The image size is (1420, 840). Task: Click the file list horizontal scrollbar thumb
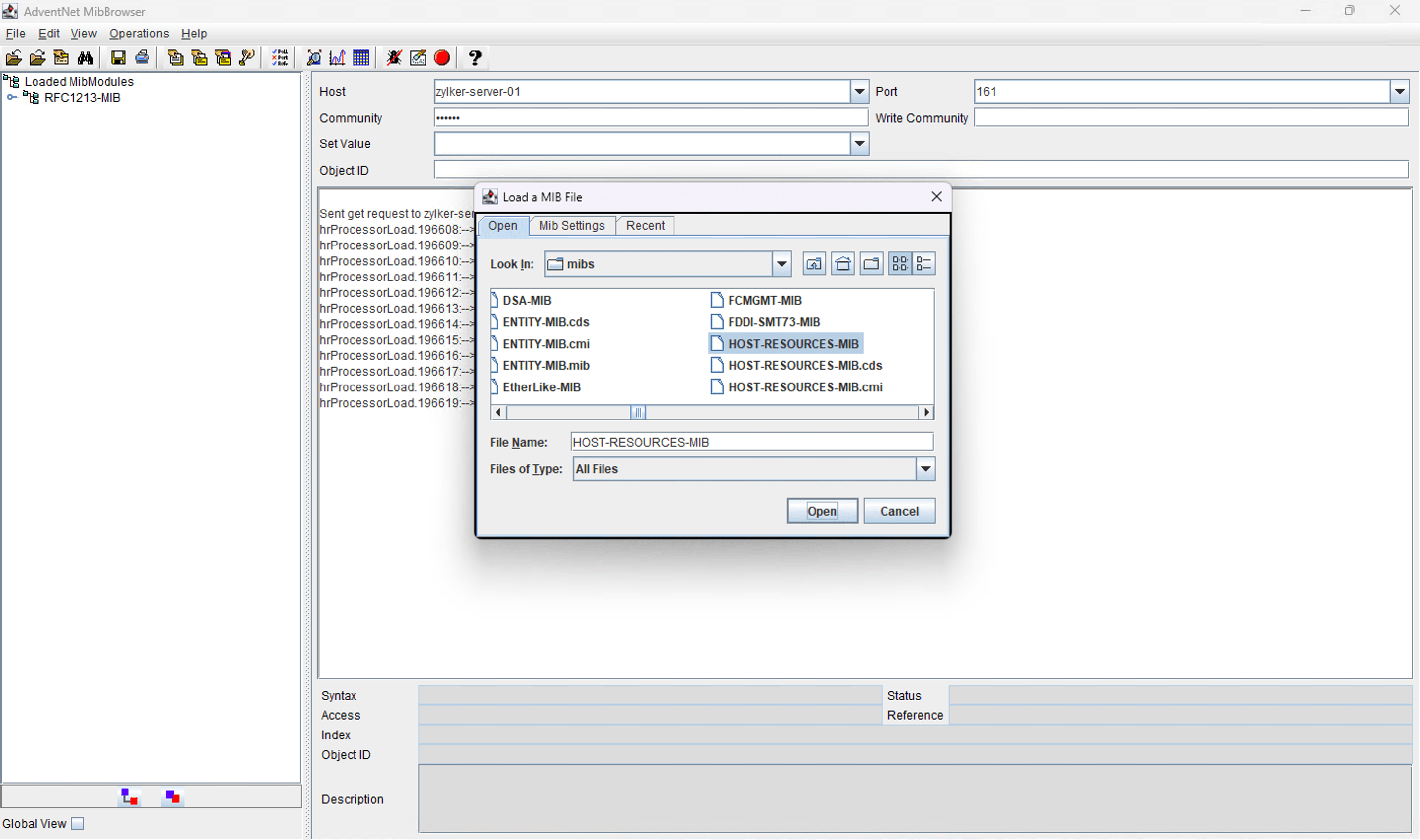click(x=638, y=412)
